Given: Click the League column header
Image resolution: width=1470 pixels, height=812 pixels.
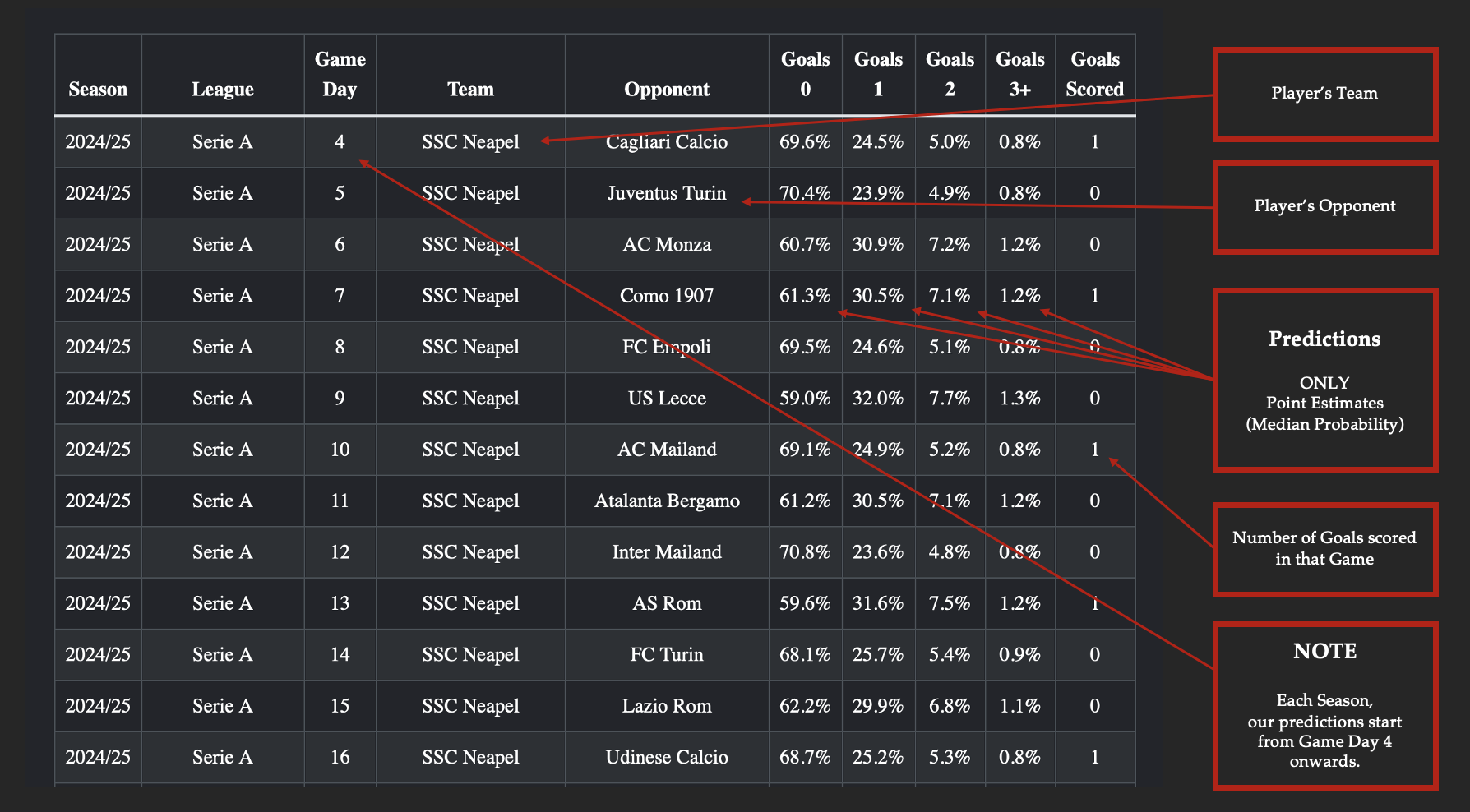Looking at the screenshot, I should coord(222,89).
